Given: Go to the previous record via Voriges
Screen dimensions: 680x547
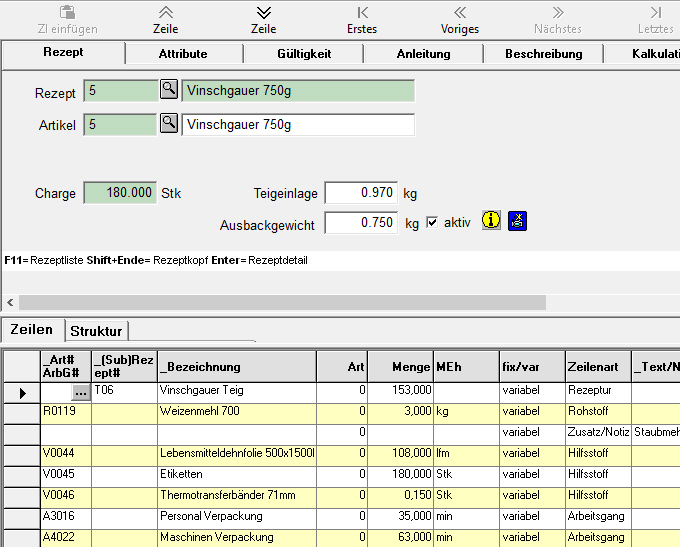Looking at the screenshot, I should [x=460, y=12].
